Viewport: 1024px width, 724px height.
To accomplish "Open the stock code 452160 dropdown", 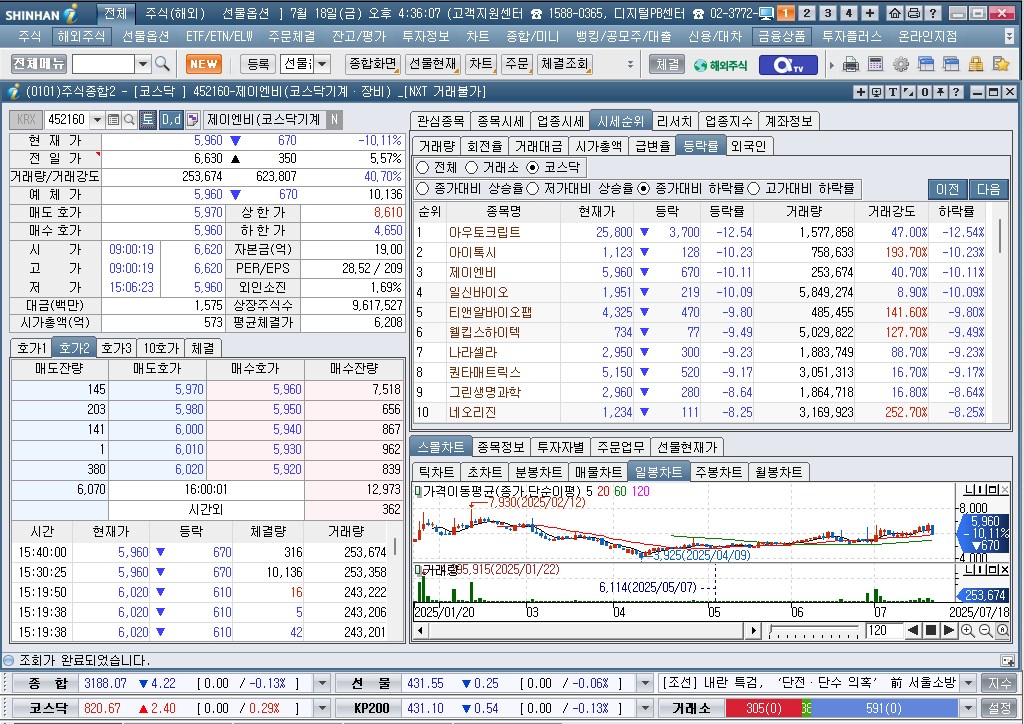I will pyautogui.click(x=97, y=119).
